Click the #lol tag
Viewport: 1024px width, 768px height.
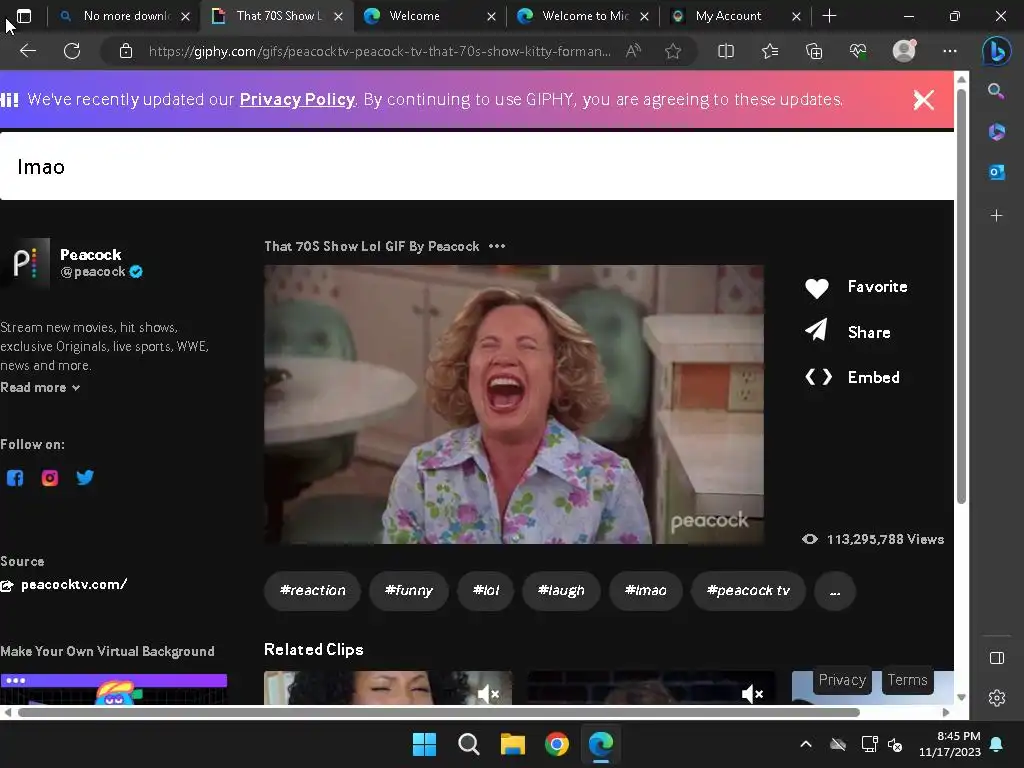486,591
